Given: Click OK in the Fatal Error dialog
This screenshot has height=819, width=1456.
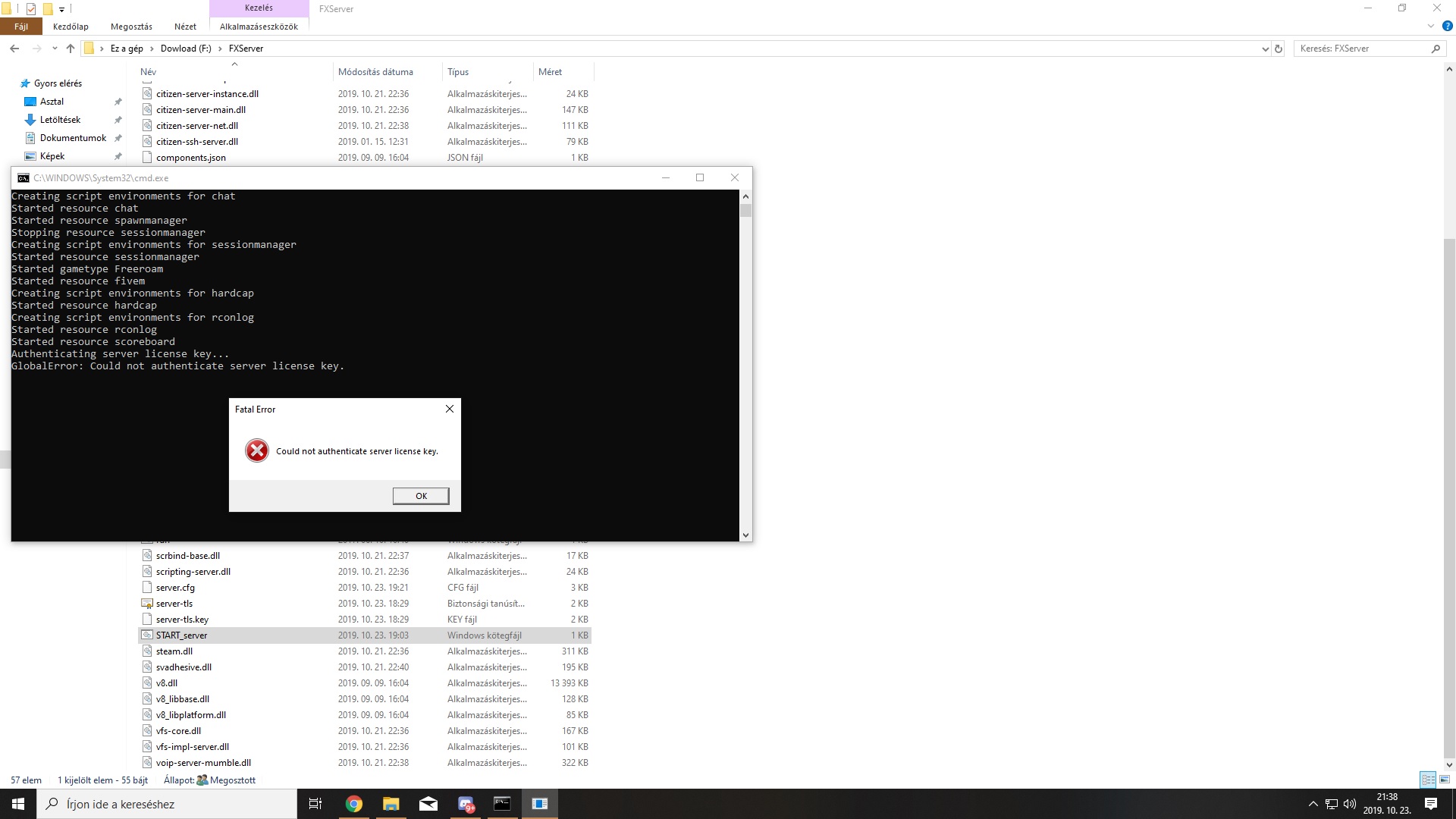Looking at the screenshot, I should click(x=421, y=496).
